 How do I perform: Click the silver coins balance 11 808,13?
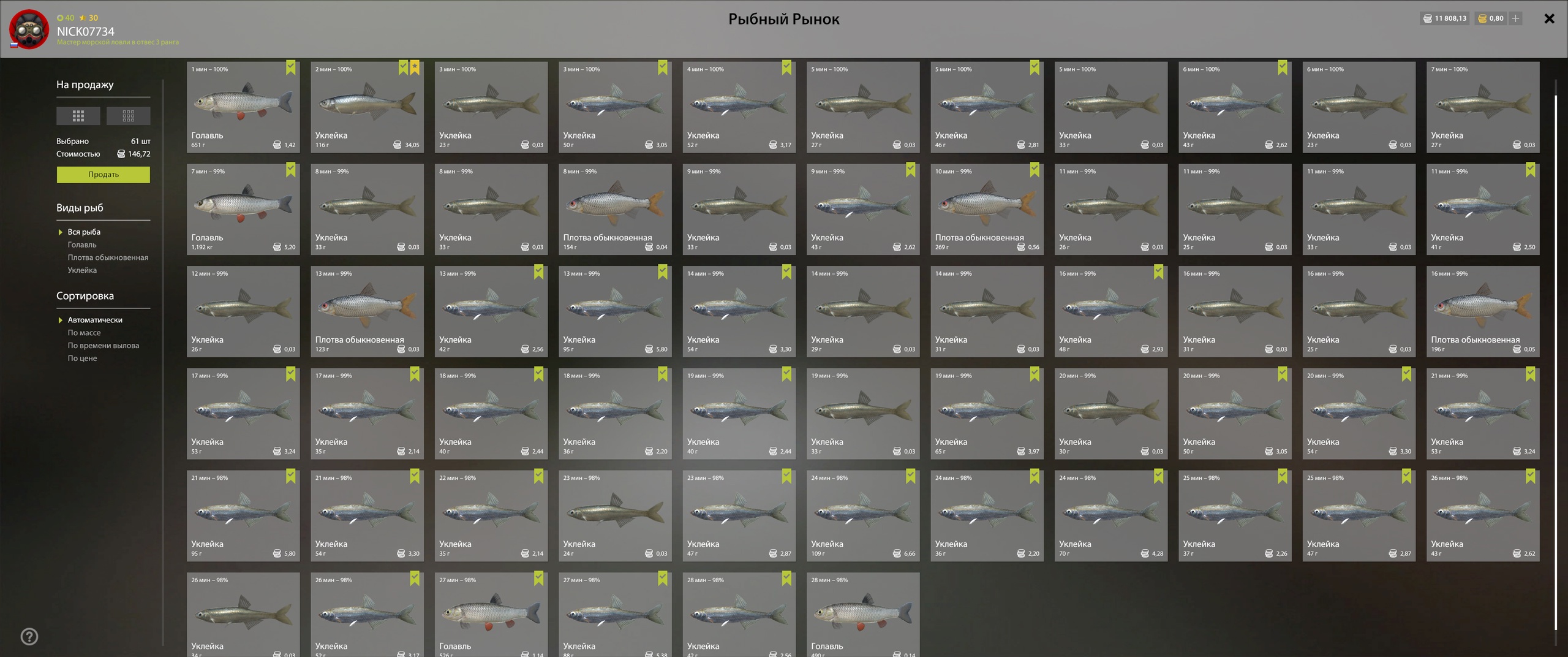[1444, 18]
